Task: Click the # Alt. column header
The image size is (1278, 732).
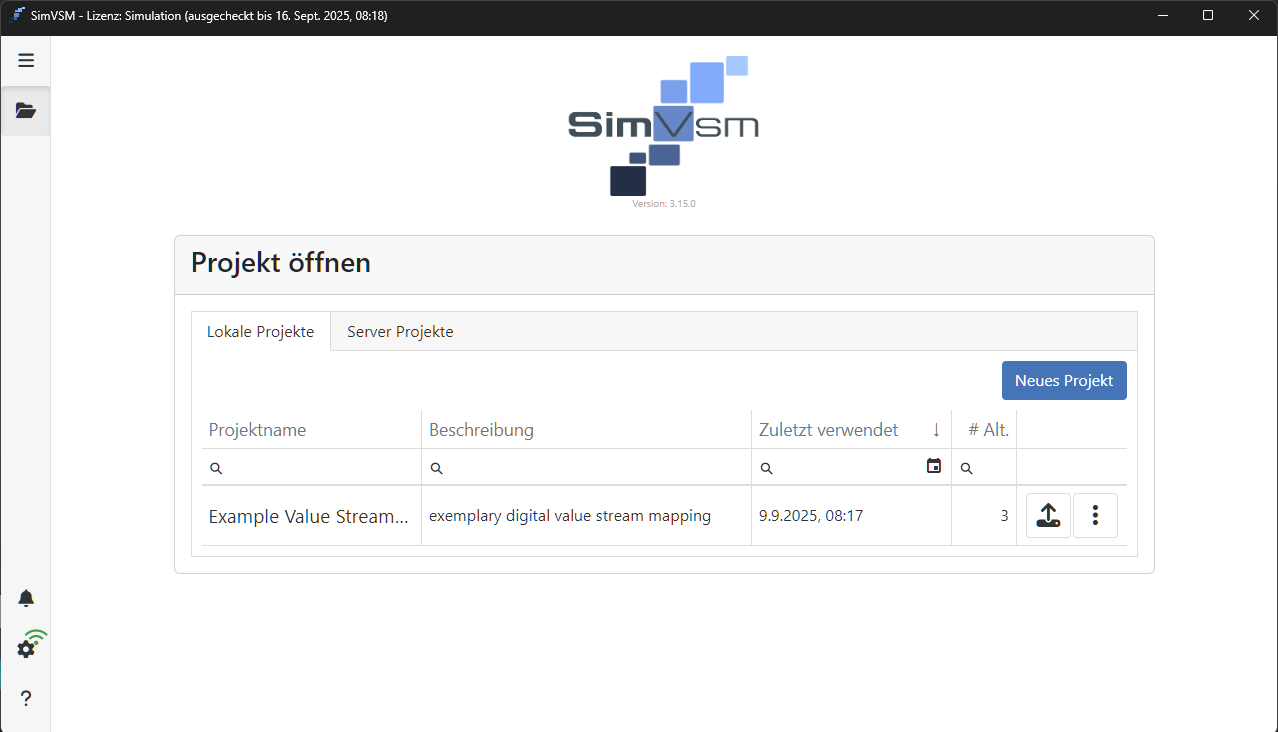Action: [x=988, y=430]
